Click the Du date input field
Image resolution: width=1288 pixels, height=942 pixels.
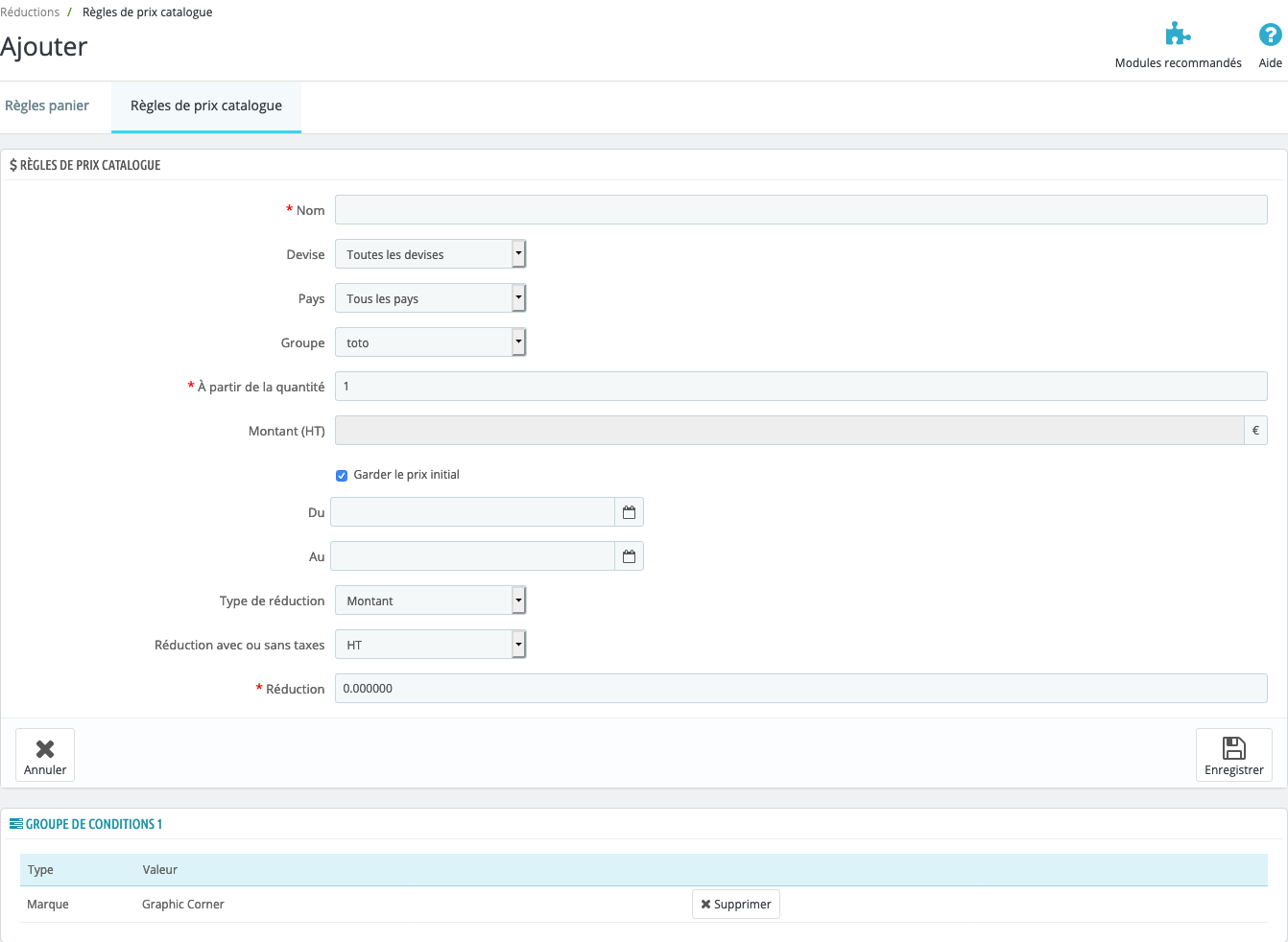click(x=473, y=512)
